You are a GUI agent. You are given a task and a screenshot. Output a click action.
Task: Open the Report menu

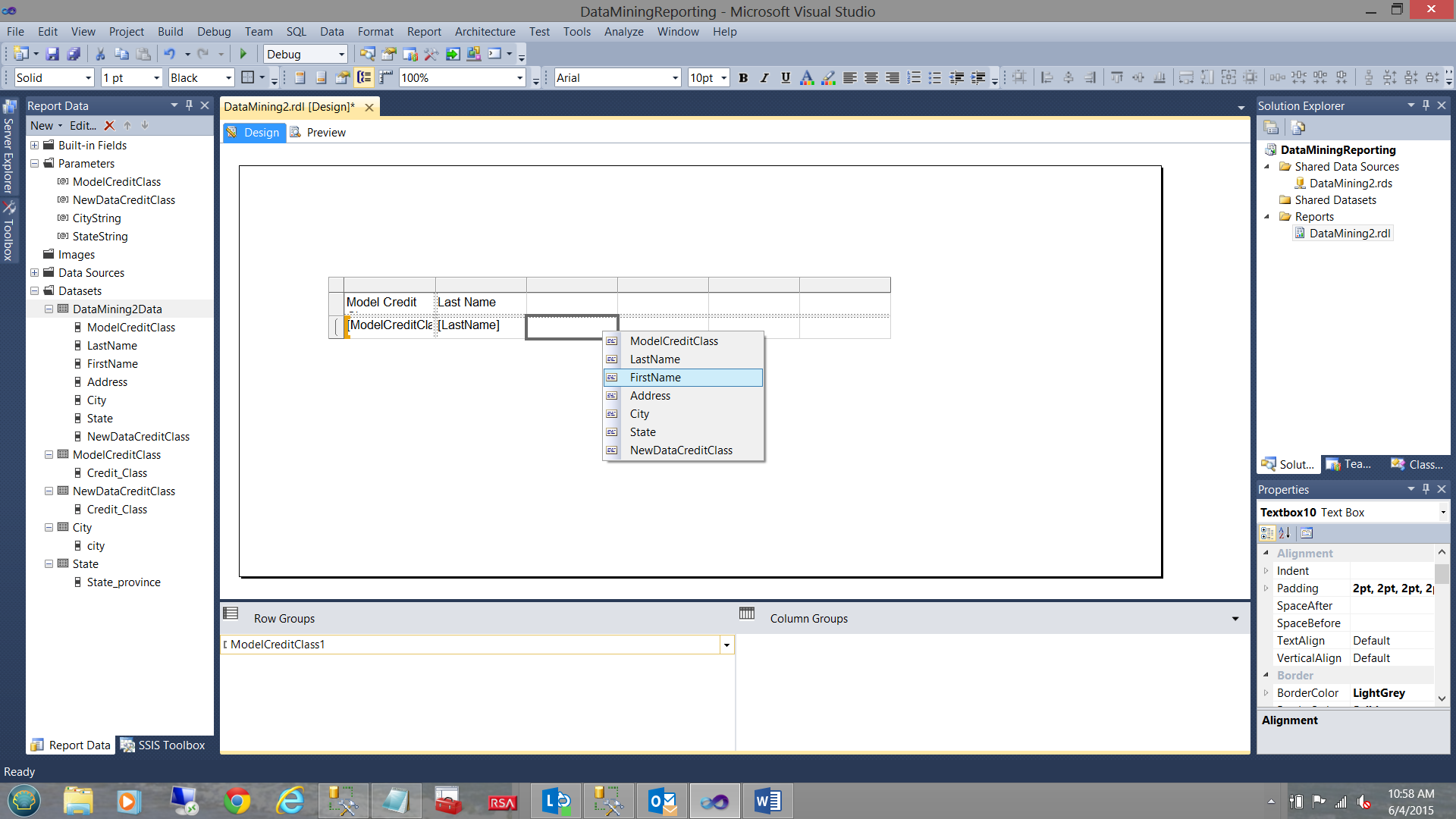click(x=423, y=32)
